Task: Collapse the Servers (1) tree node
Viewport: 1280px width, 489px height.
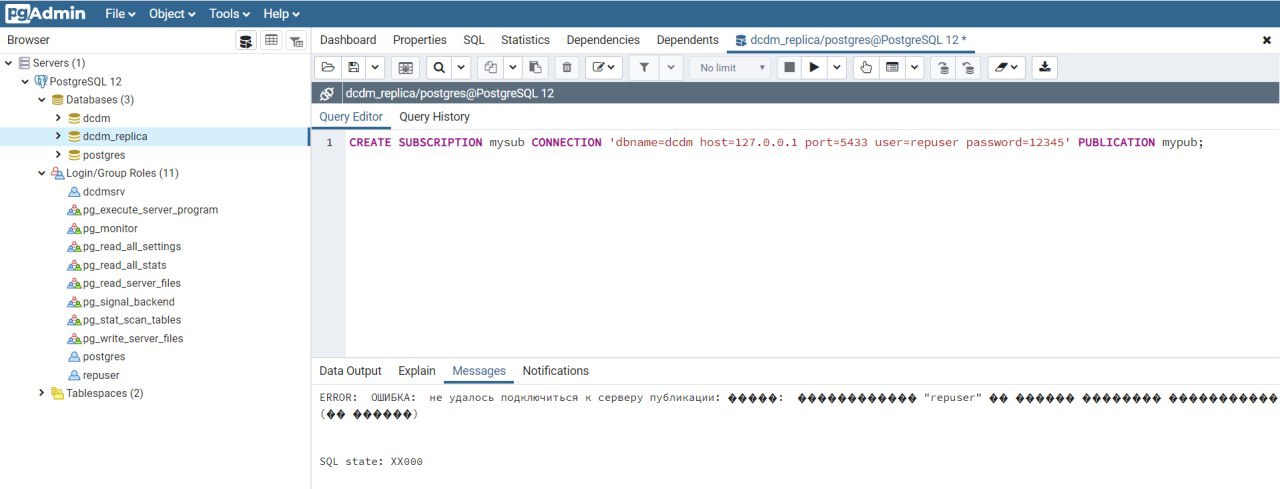Action: click(x=9, y=63)
